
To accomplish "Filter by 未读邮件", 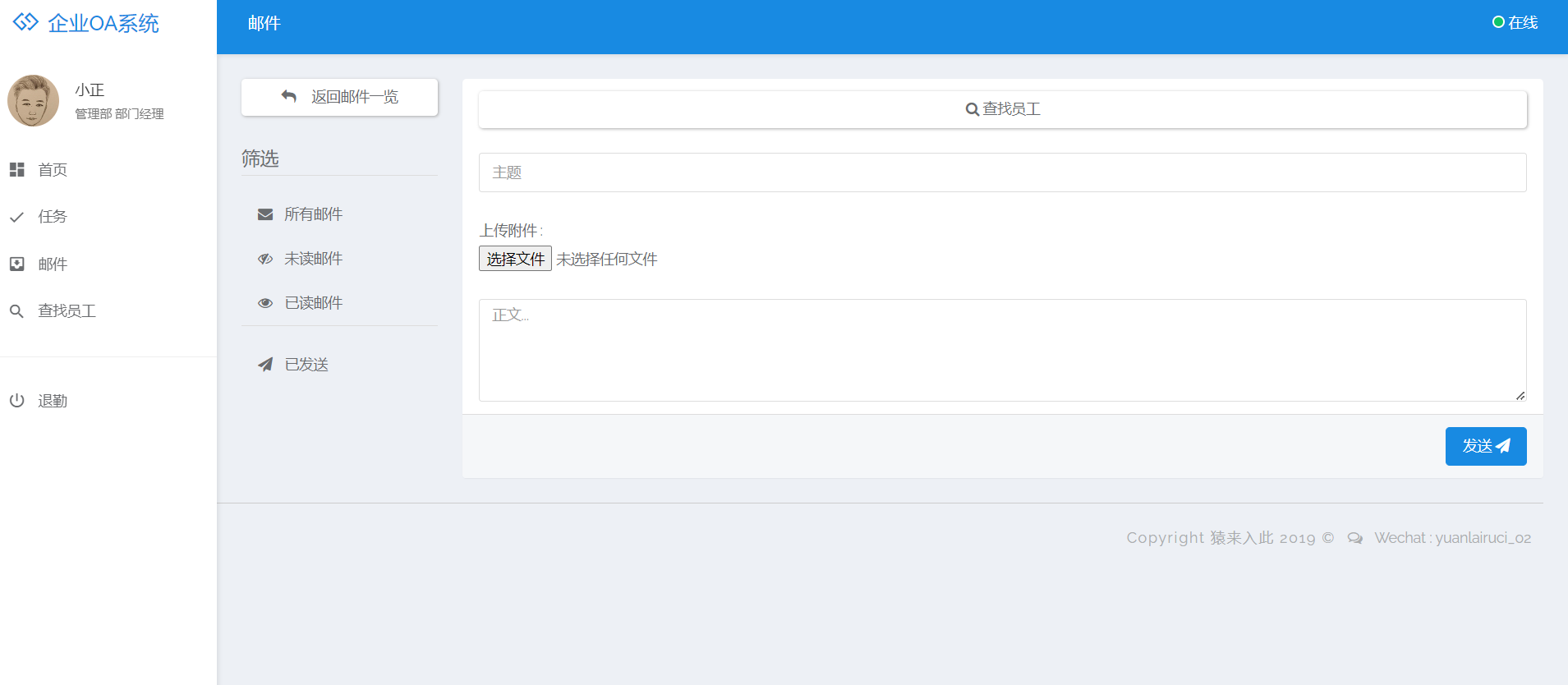I will pyautogui.click(x=314, y=259).
